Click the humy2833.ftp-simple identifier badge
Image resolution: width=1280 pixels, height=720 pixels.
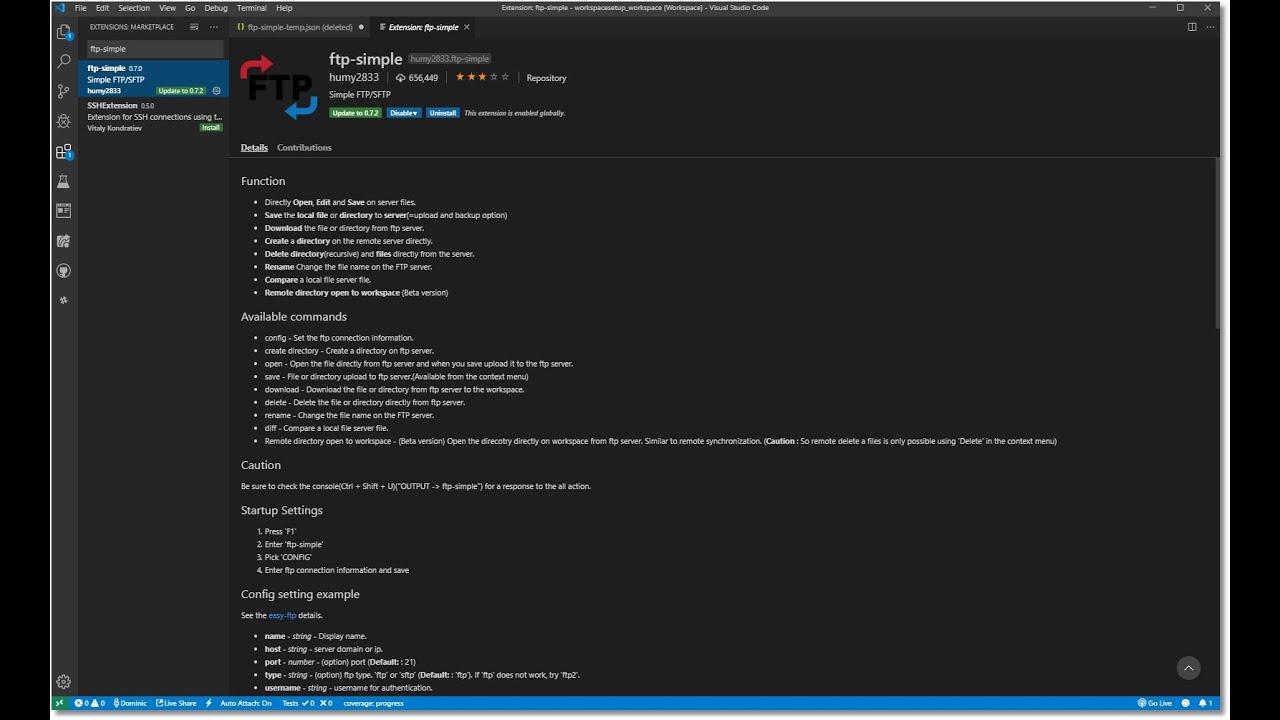450,59
